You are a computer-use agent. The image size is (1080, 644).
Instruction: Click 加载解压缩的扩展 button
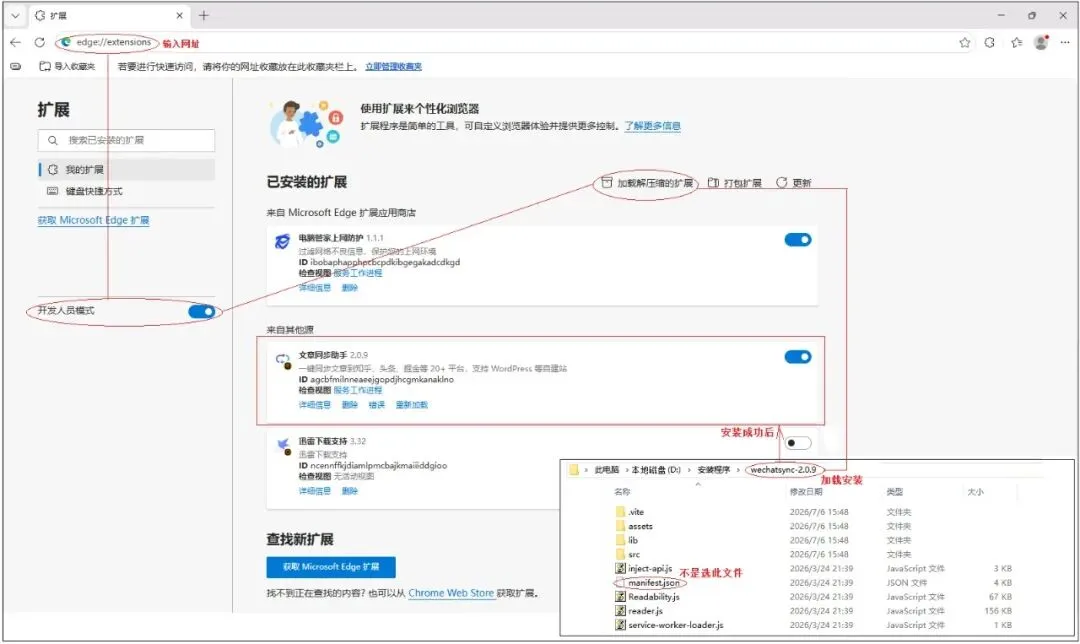(x=647, y=183)
